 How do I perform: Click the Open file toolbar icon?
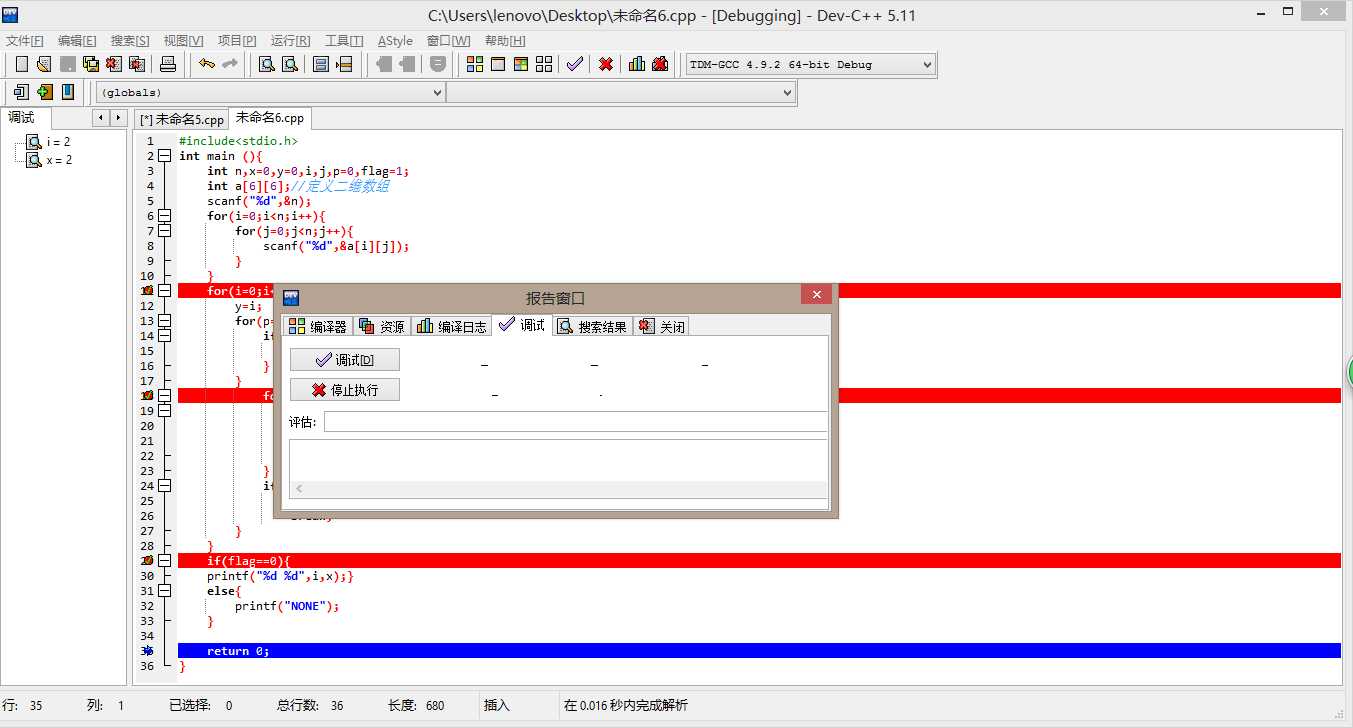(44, 64)
